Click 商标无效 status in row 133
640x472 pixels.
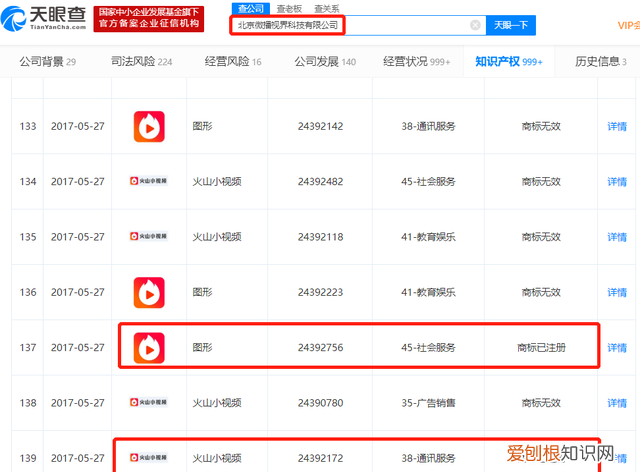[541, 127]
